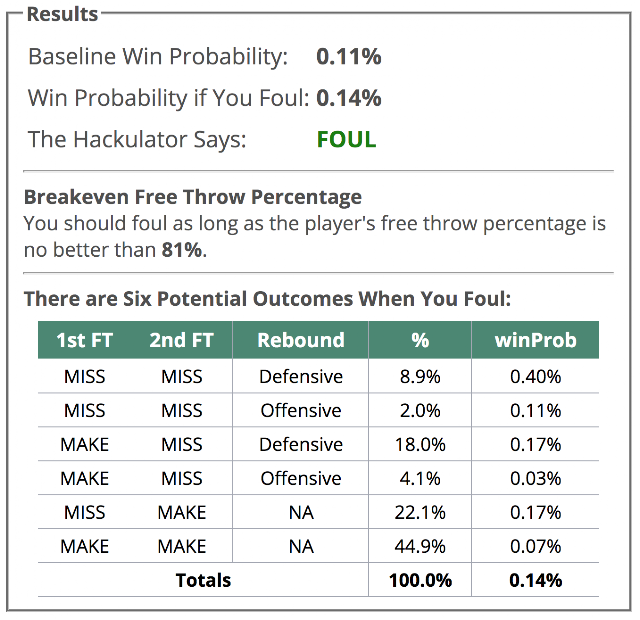Click the Results panel title
640x620 pixels.
coord(62,14)
